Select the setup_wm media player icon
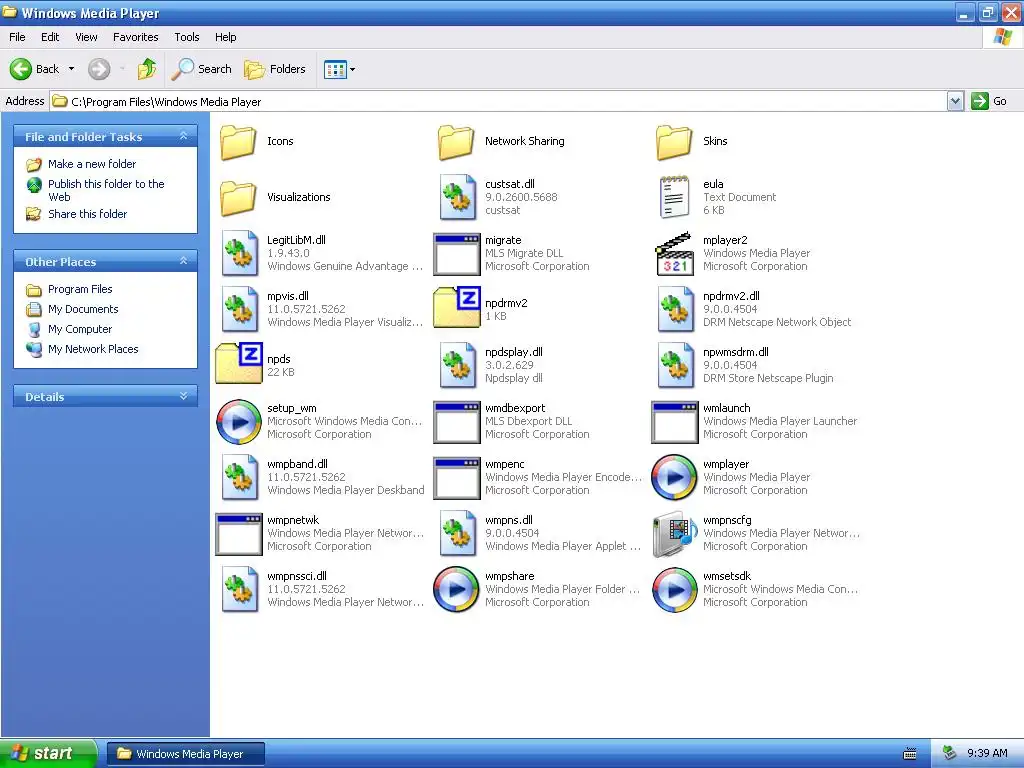1024x768 pixels. 239,422
